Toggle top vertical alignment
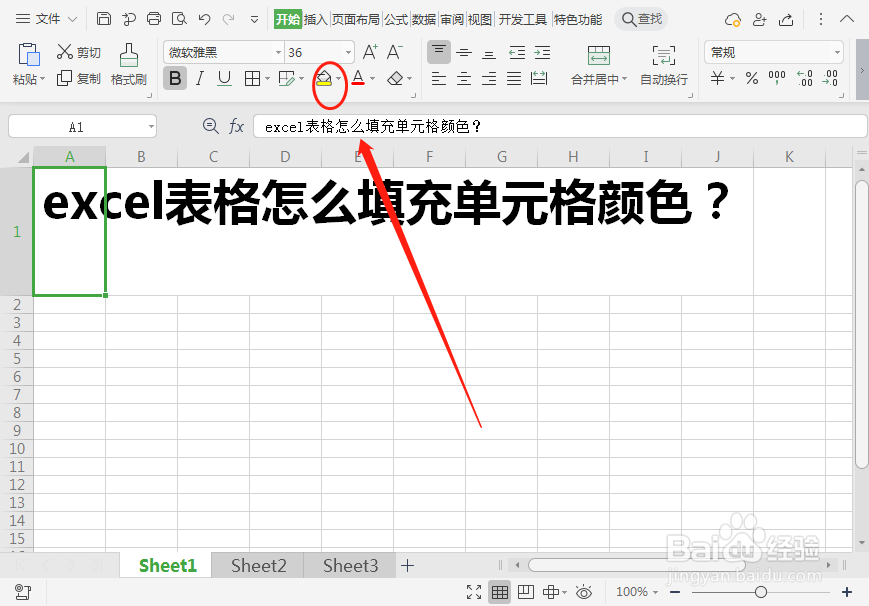The height and width of the screenshot is (606, 869). pos(438,52)
